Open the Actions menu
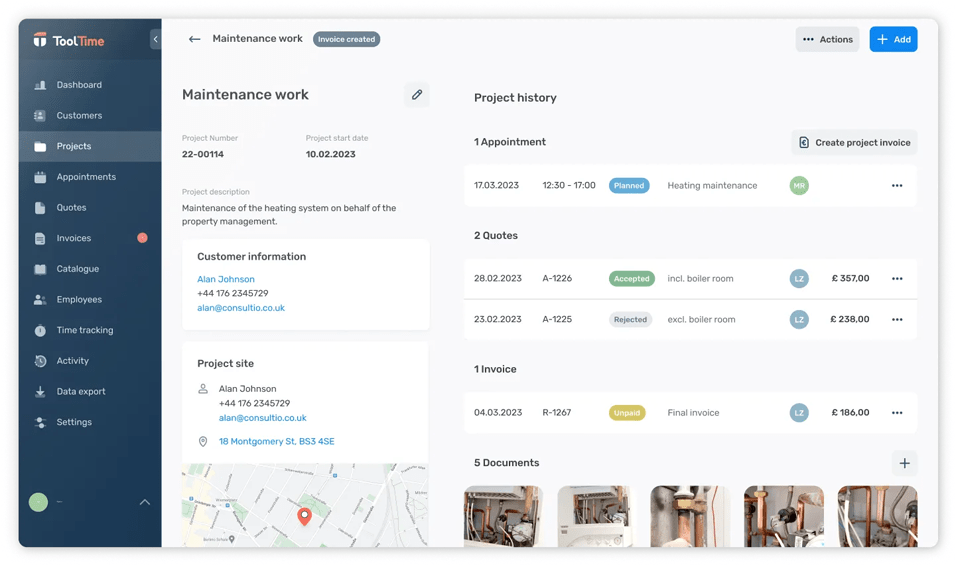Image resolution: width=956 pixels, height=565 pixels. (x=827, y=39)
